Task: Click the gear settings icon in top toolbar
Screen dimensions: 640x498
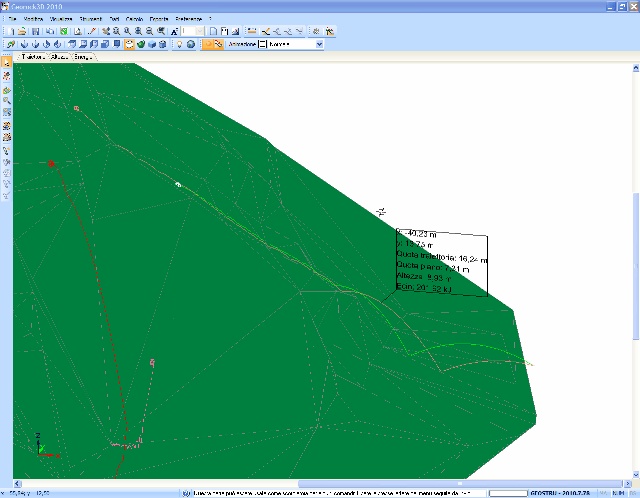Action: click(x=316, y=31)
